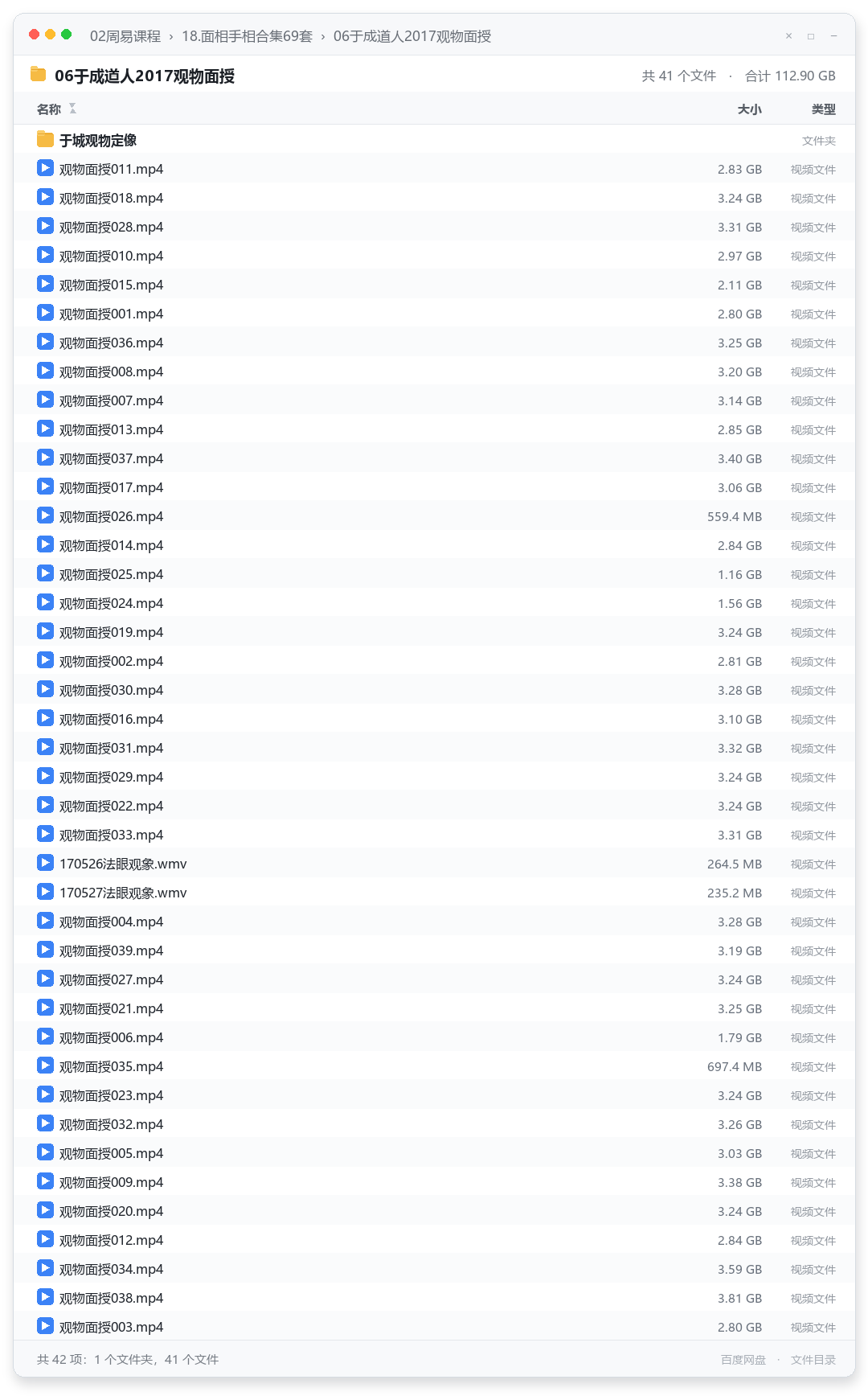Select the video icon for 观物面授008.mp4
Image resolution: width=868 pixels, height=1396 pixels.
point(45,372)
